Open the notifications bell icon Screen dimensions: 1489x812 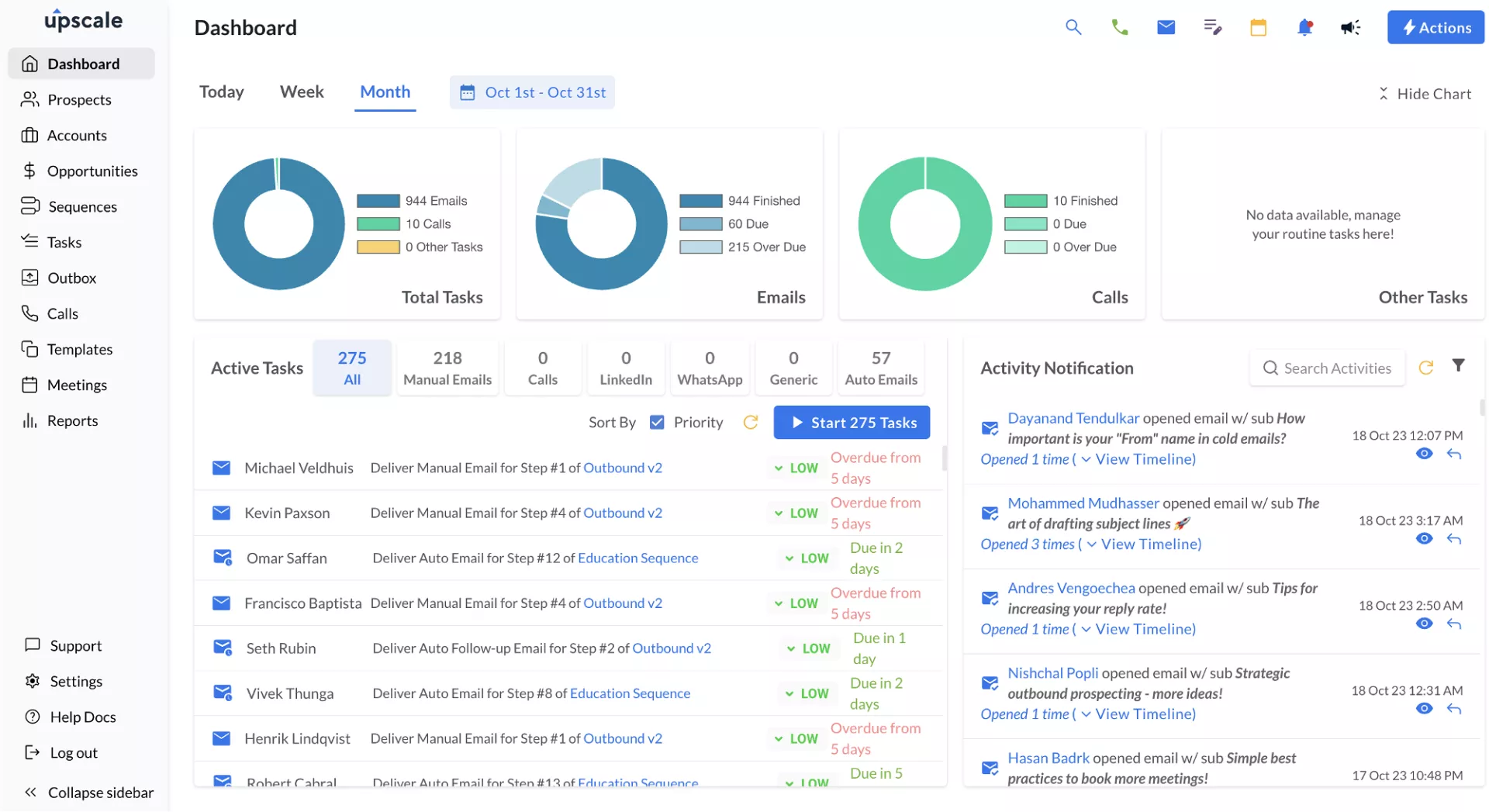coord(1304,28)
